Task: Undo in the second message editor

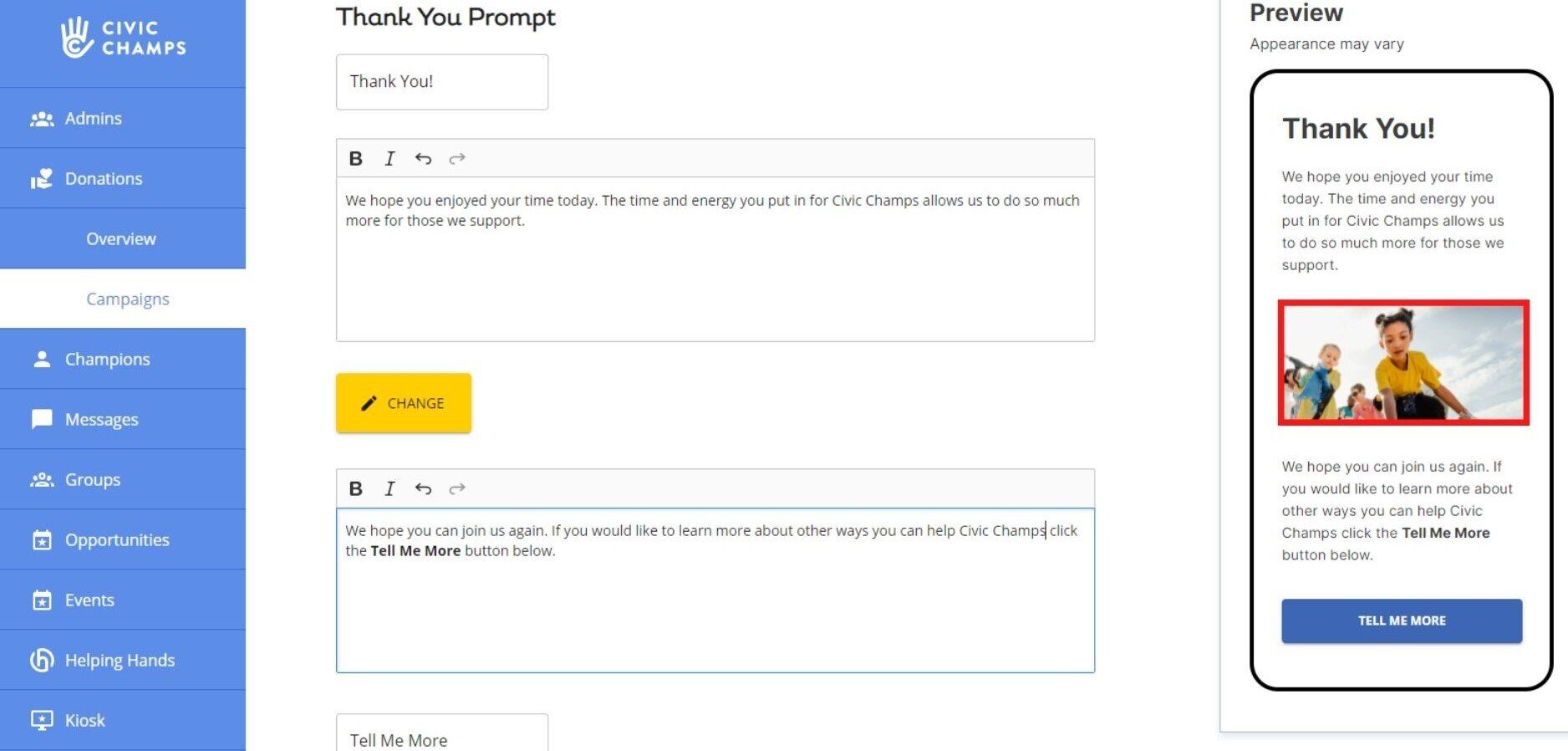Action: click(x=423, y=489)
